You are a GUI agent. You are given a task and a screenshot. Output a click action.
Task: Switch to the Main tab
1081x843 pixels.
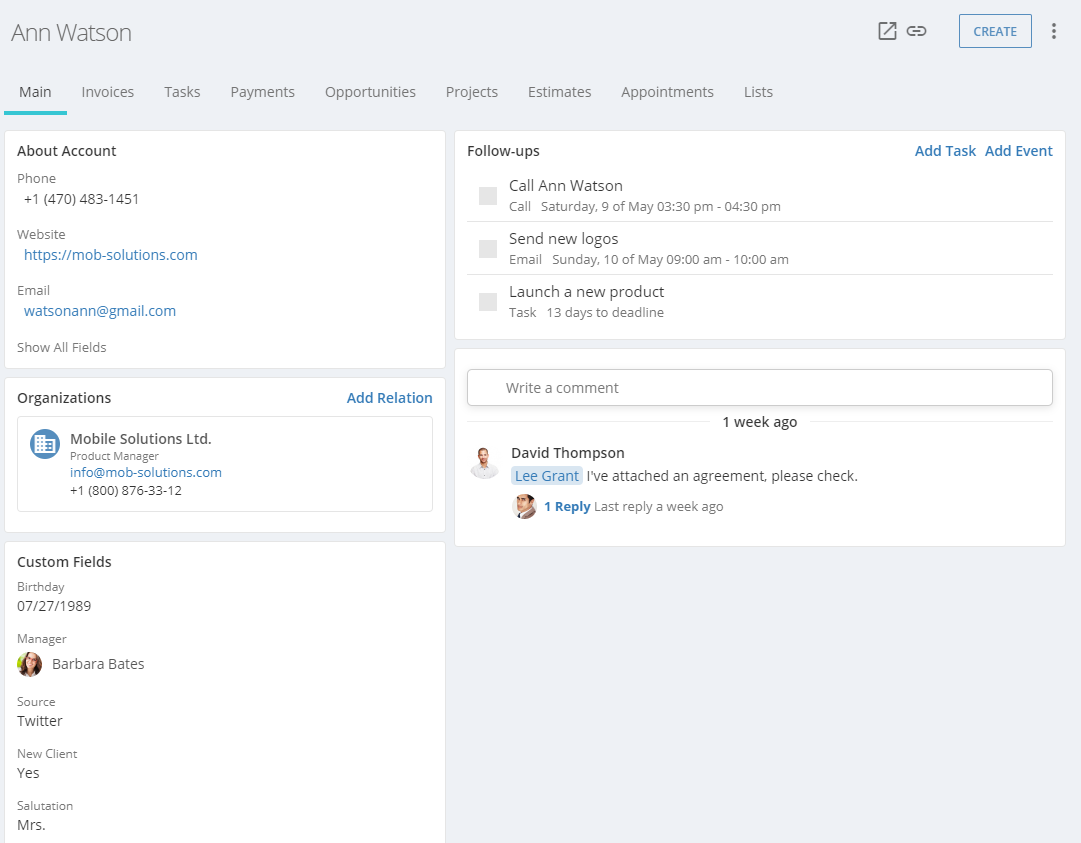[35, 92]
